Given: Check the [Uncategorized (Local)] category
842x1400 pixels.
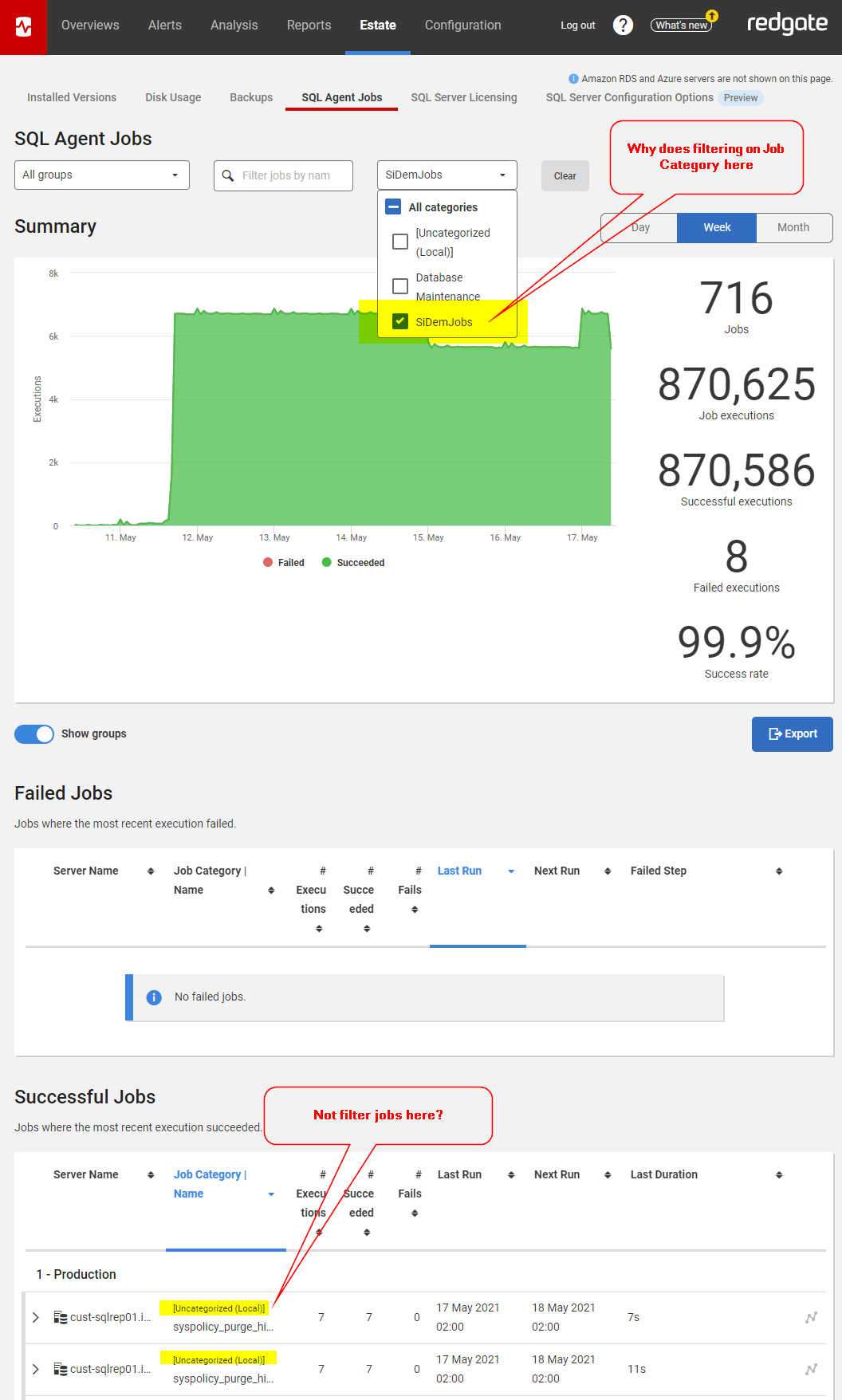Looking at the screenshot, I should click(x=400, y=242).
